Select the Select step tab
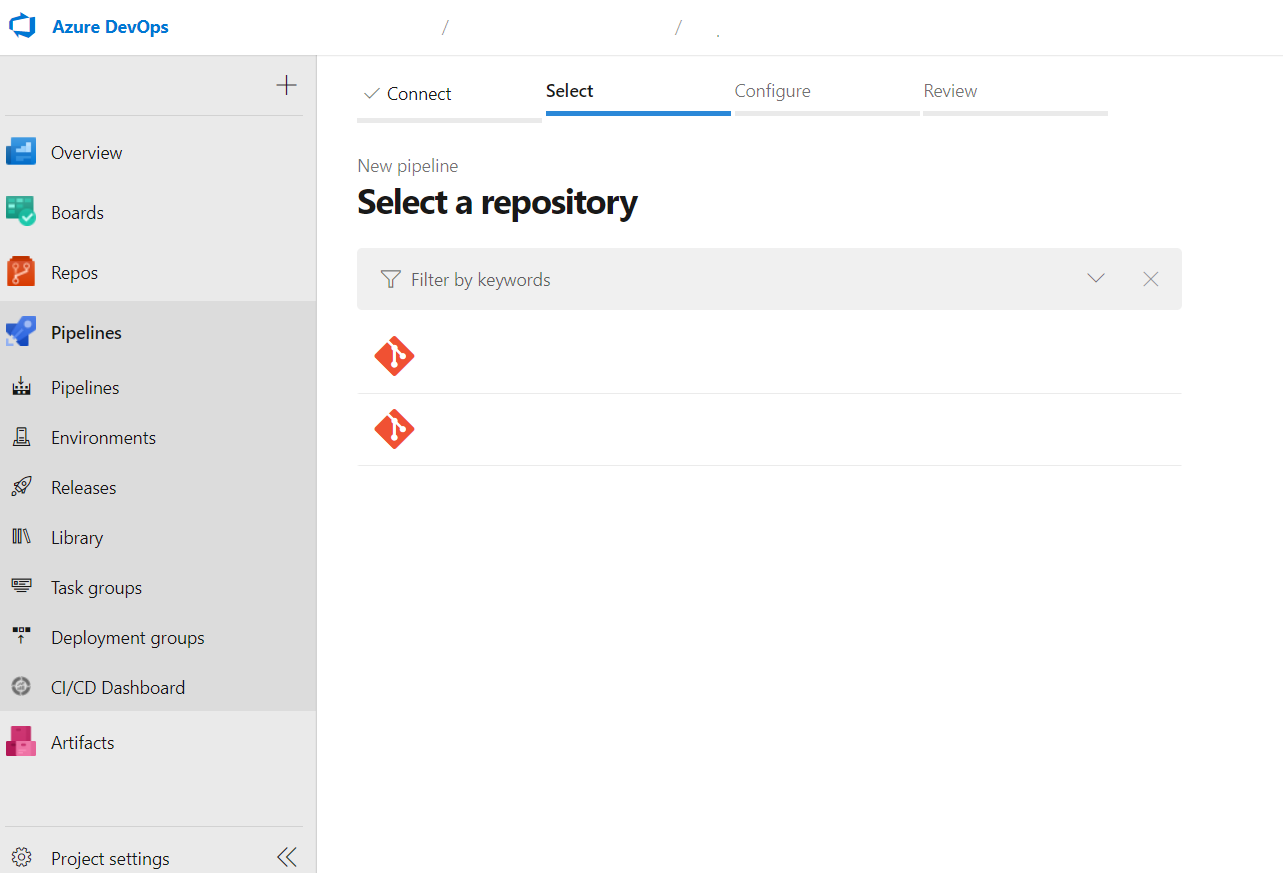 [x=638, y=95]
